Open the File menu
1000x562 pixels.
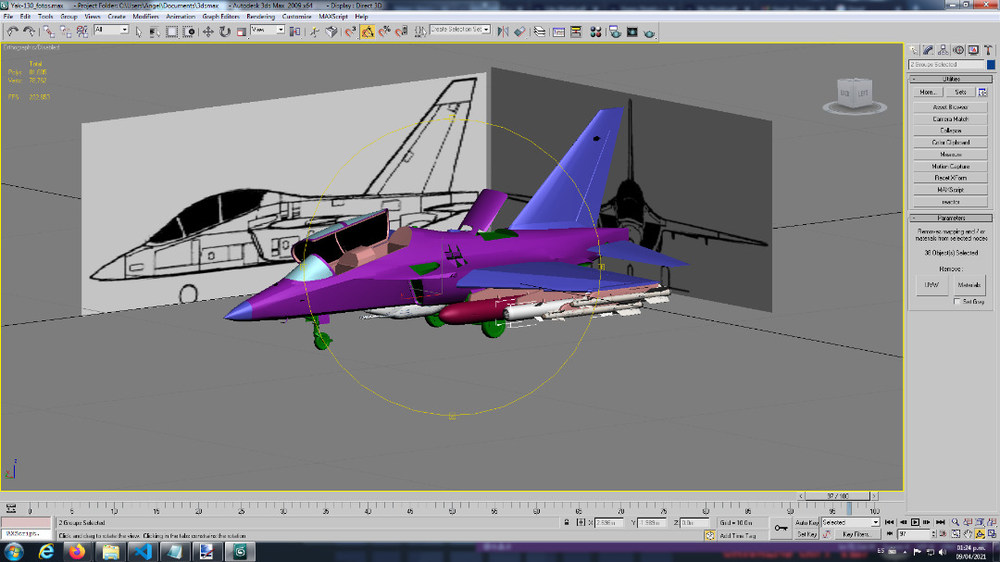[8, 16]
